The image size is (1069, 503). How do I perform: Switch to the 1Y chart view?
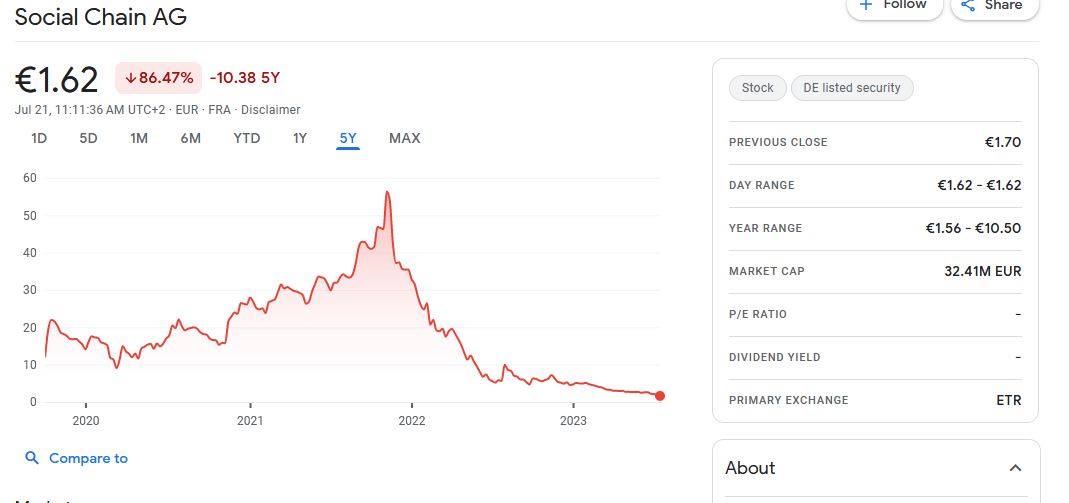[x=300, y=138]
